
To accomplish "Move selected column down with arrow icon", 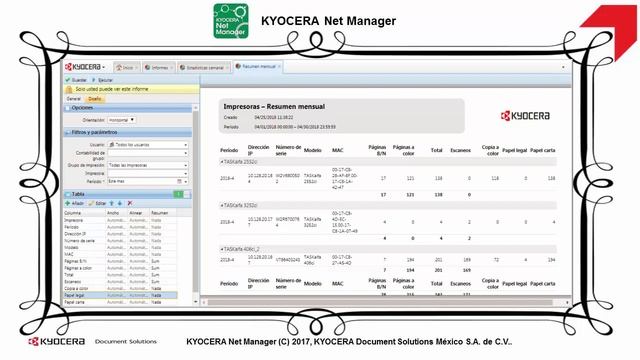I will click(x=120, y=203).
